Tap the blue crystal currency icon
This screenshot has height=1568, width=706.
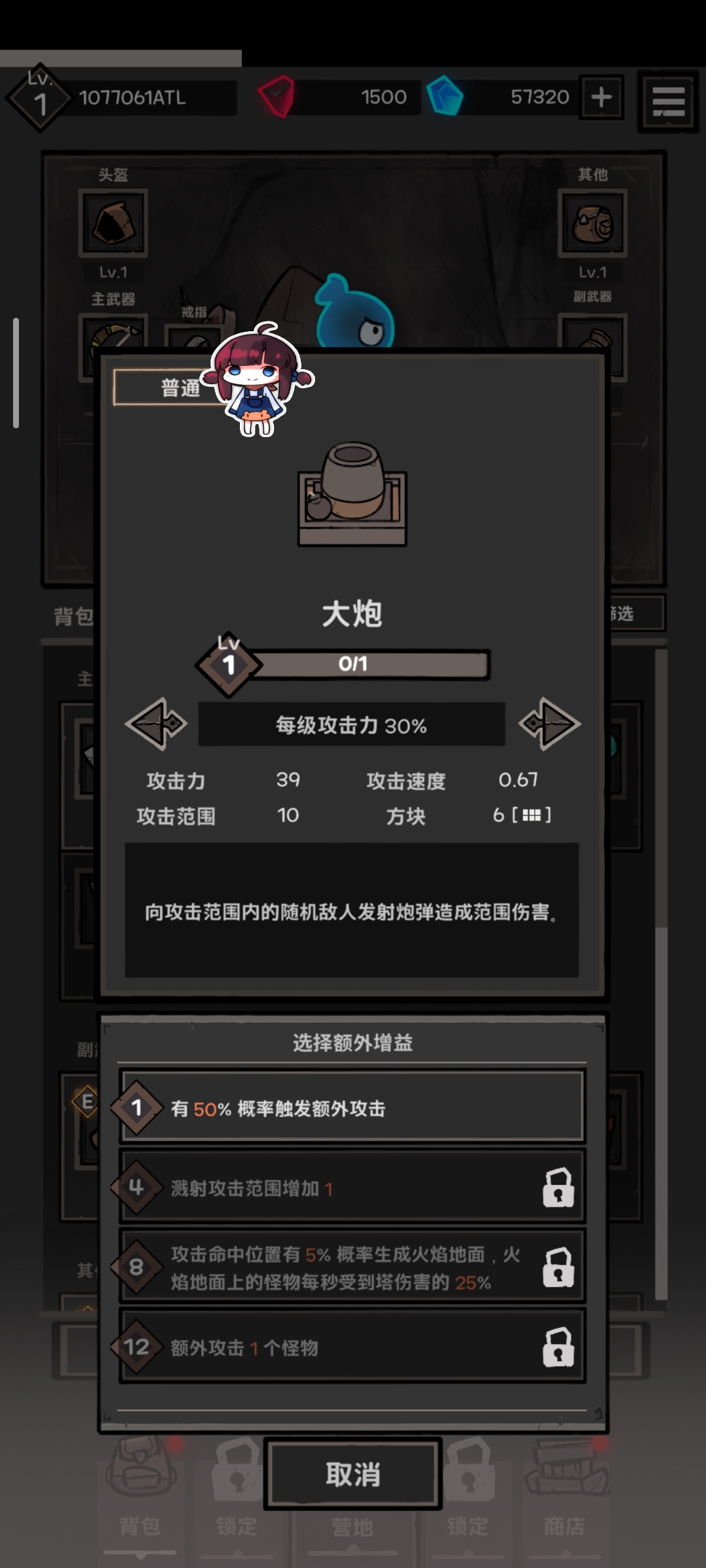[x=445, y=96]
